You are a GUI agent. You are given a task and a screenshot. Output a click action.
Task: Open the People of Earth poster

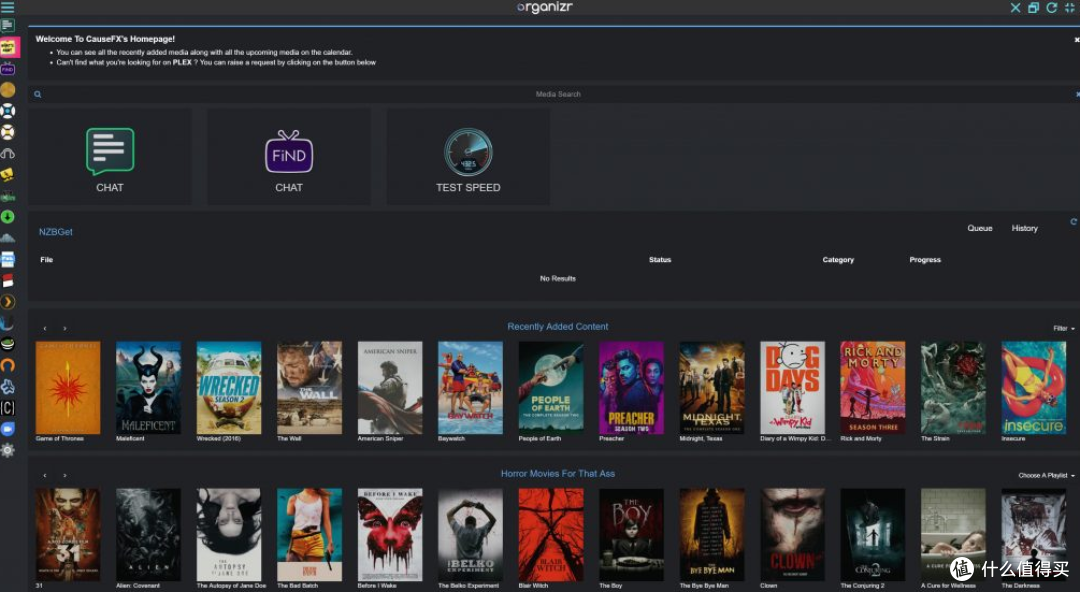551,387
